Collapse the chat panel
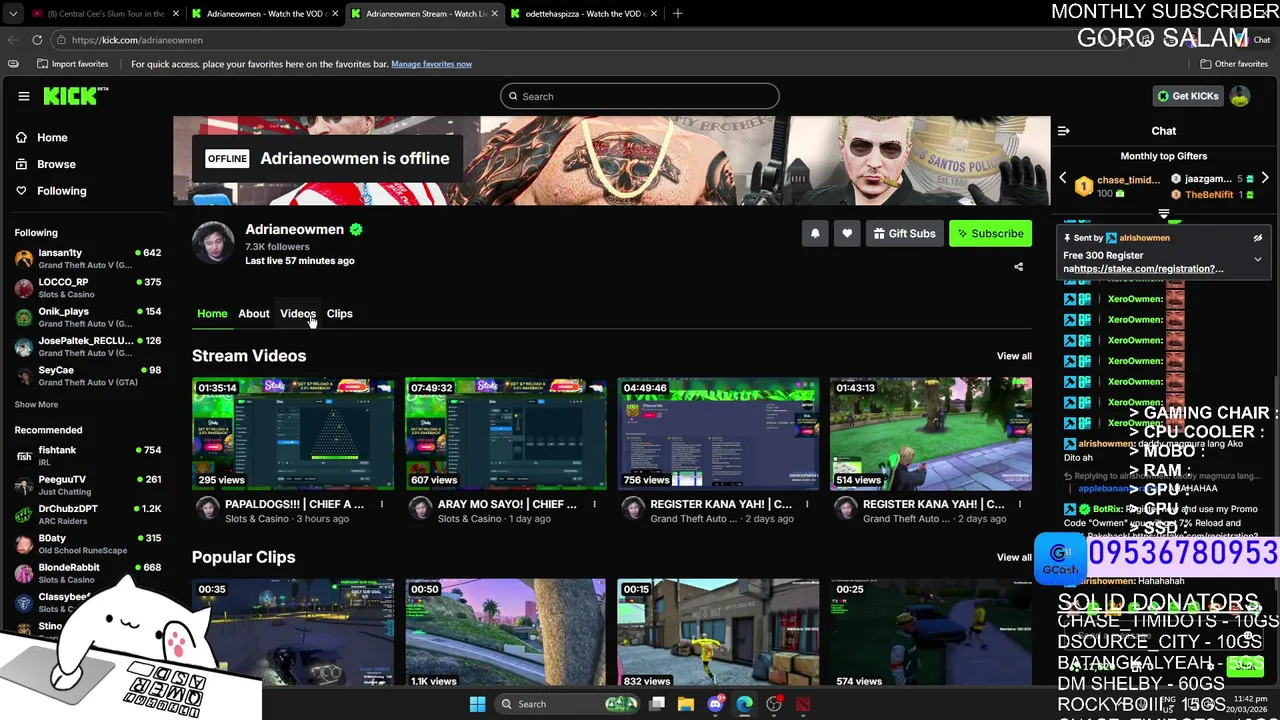 [1064, 131]
